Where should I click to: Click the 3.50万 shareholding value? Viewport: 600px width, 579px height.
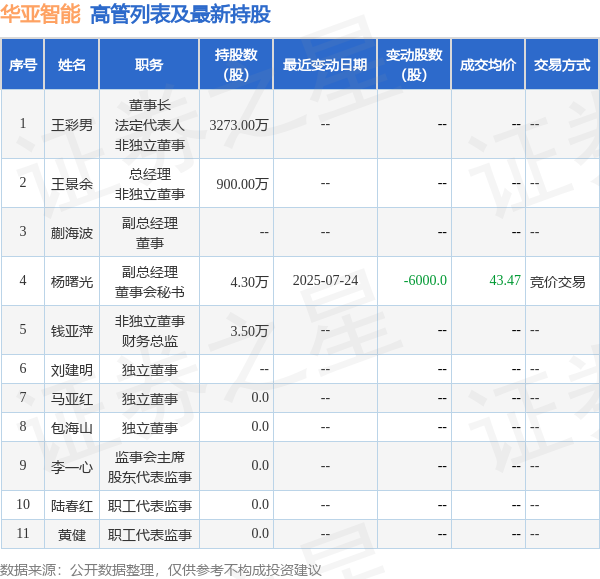249,331
